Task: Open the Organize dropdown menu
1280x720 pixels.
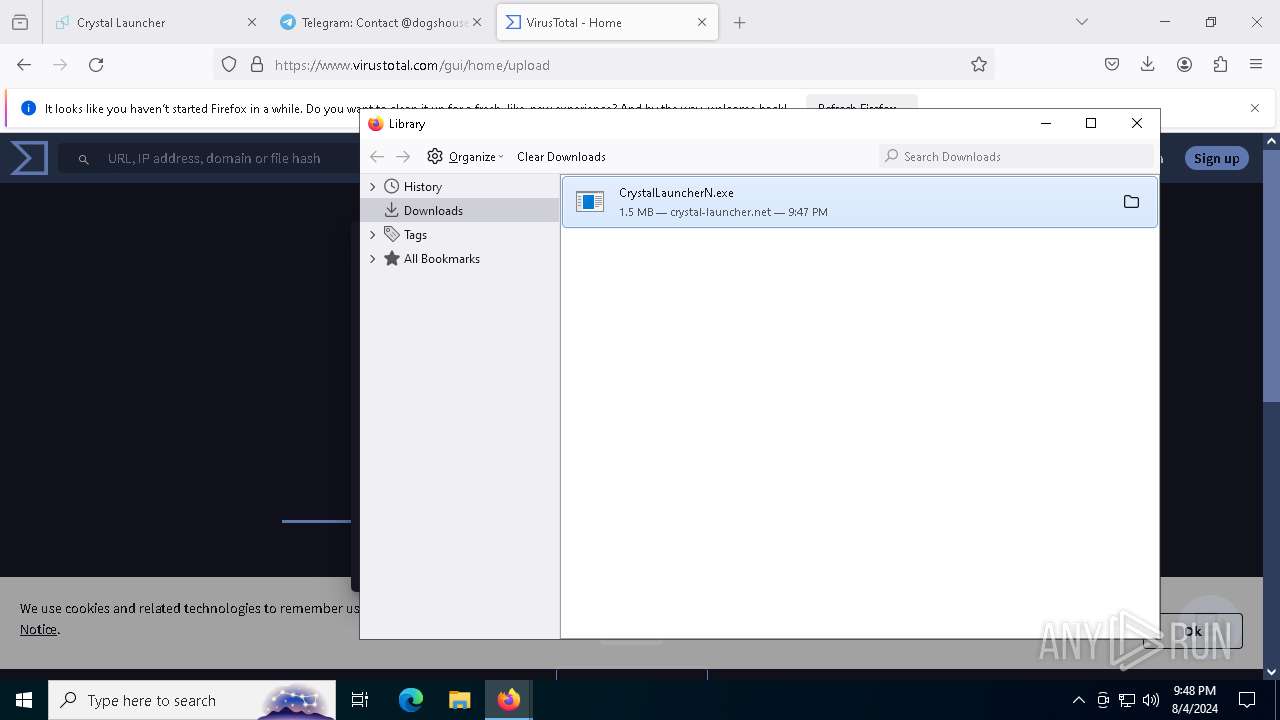Action: [465, 157]
